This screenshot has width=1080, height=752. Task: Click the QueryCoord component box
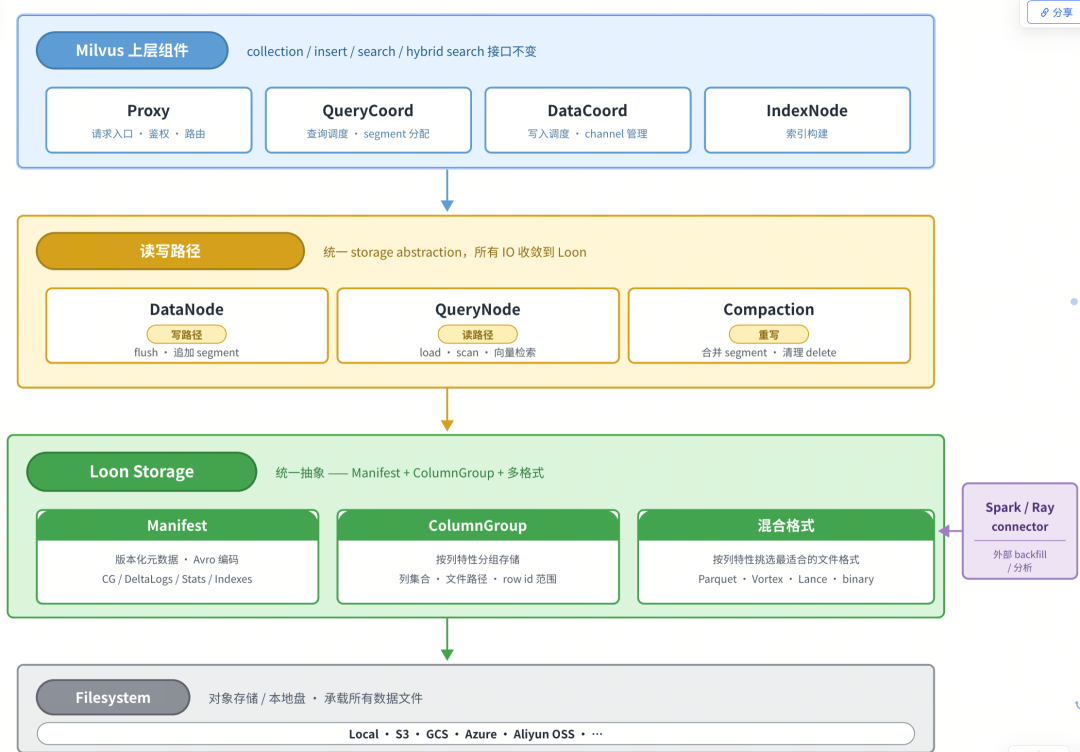click(368, 120)
